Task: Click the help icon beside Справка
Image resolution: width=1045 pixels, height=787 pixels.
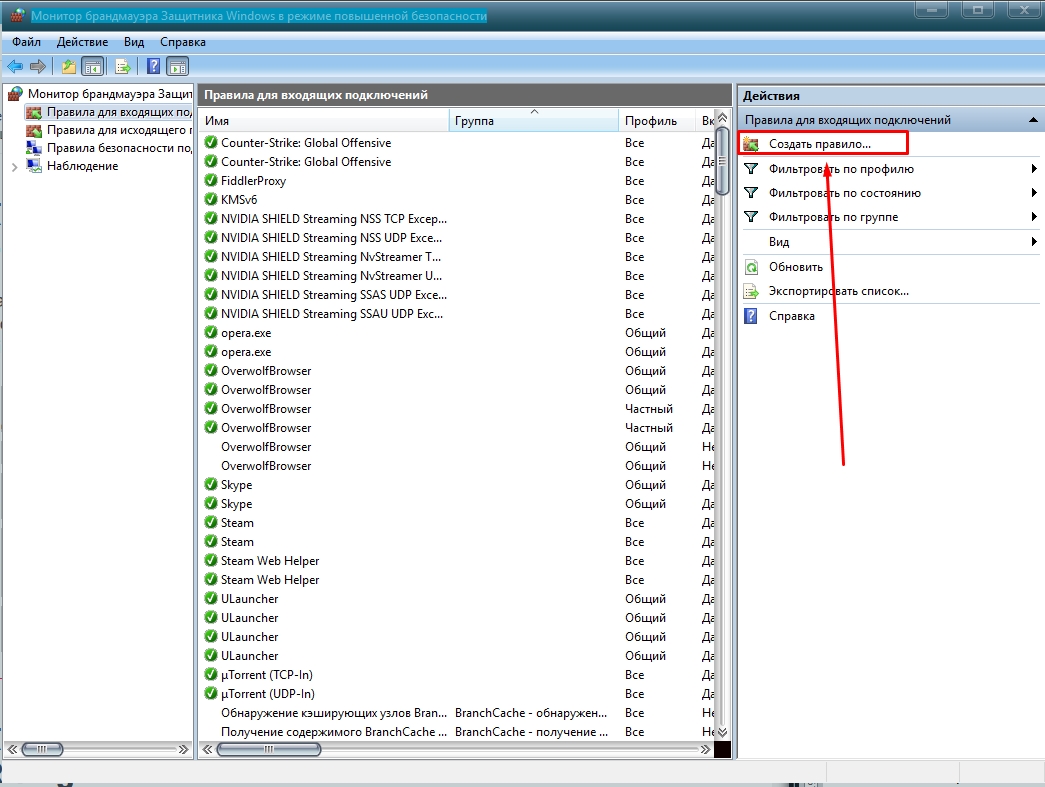Action: click(751, 316)
